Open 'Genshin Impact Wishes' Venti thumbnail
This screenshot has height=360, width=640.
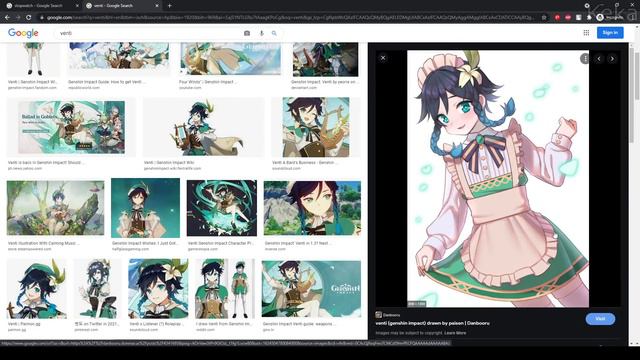[x=145, y=208]
